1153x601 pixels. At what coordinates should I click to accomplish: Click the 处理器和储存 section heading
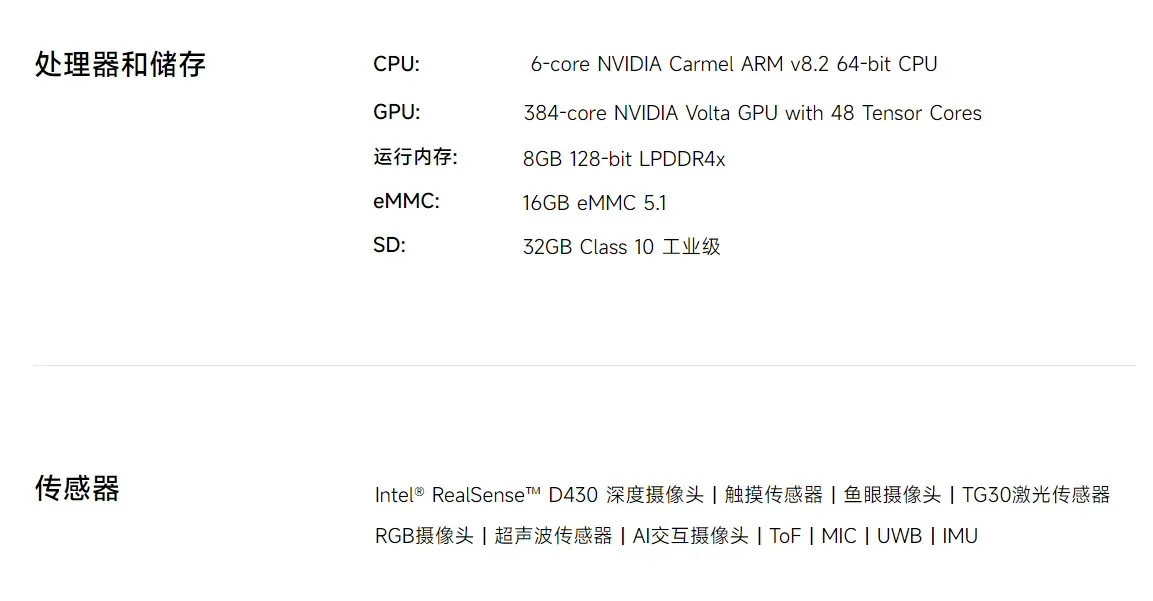120,65
